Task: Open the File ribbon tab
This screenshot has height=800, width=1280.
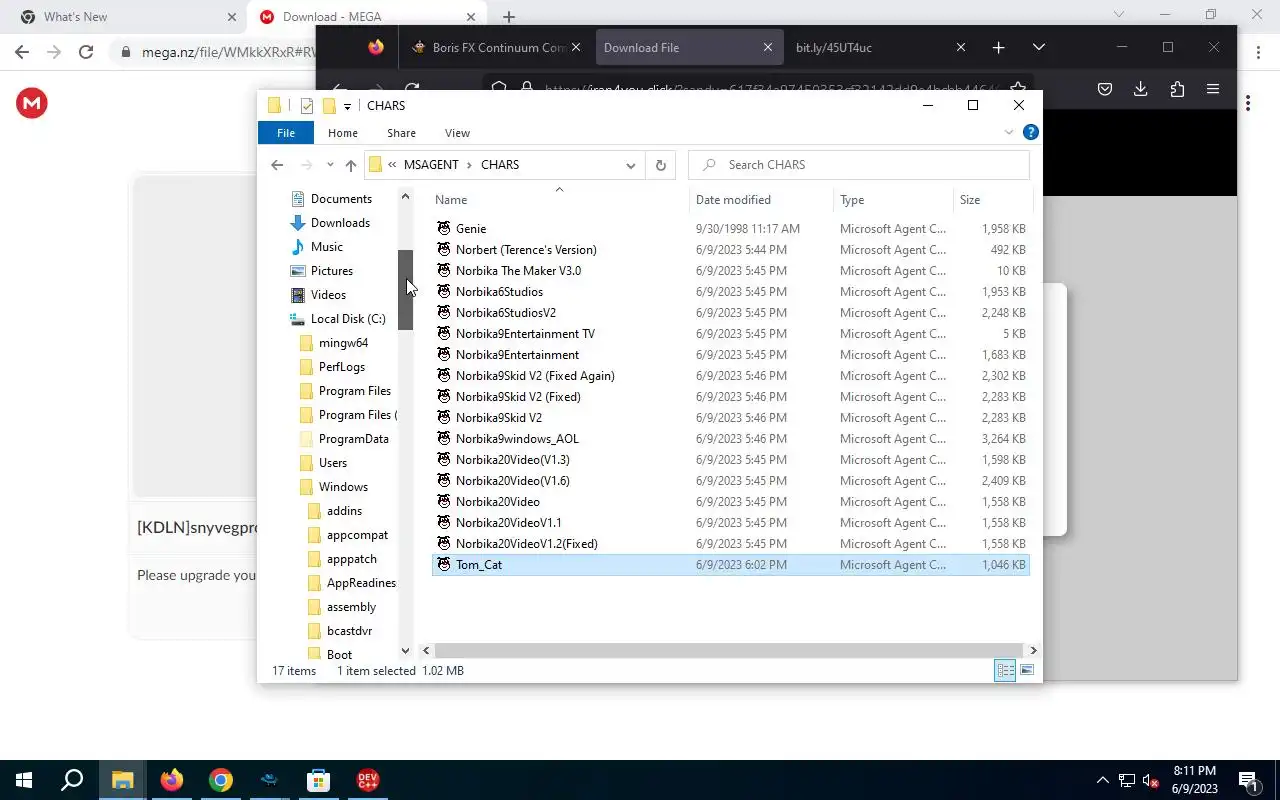Action: [286, 133]
